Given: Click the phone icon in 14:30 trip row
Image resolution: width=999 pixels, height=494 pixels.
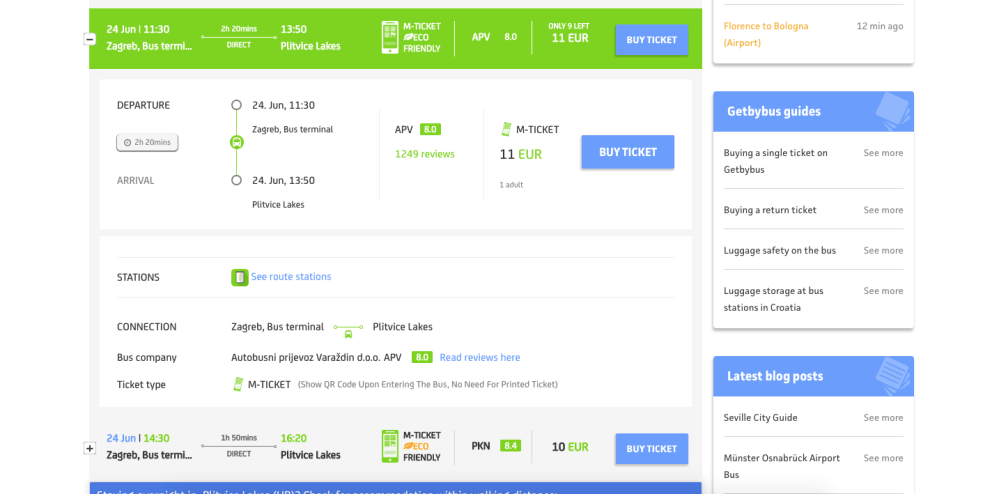Looking at the screenshot, I should click(x=390, y=447).
